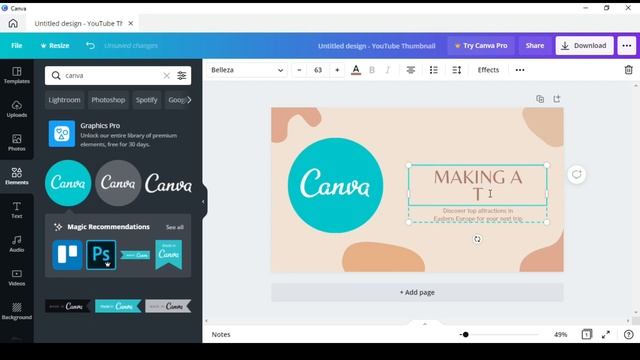Viewport: 640px width, 360px height.
Task: Open more text toolbar options
Action: tap(520, 70)
